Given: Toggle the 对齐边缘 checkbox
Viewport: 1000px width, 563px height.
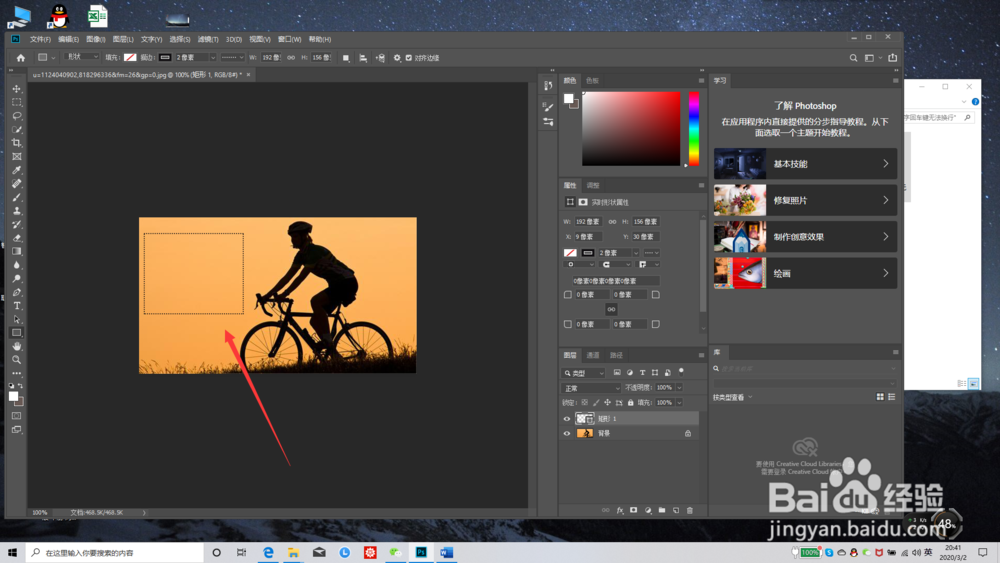Looking at the screenshot, I should pos(409,57).
